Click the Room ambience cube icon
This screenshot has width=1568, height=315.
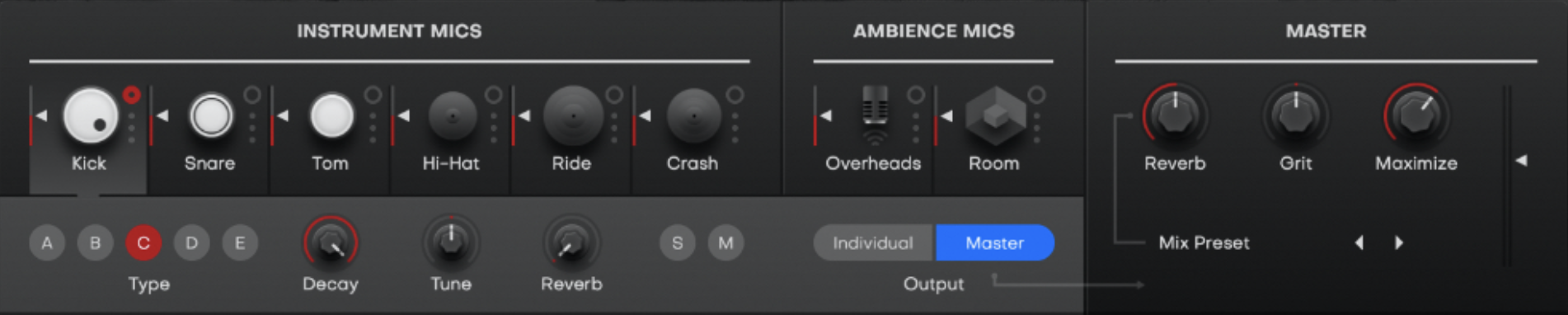tap(995, 117)
